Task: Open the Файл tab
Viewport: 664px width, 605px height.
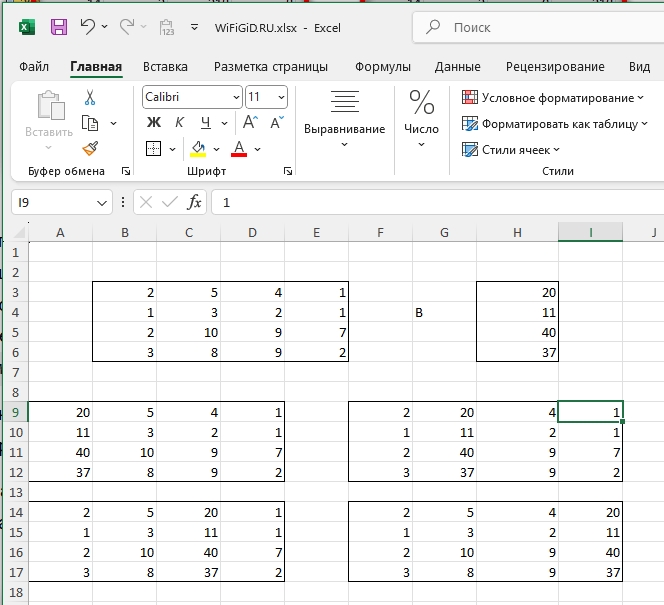Action: 34,66
